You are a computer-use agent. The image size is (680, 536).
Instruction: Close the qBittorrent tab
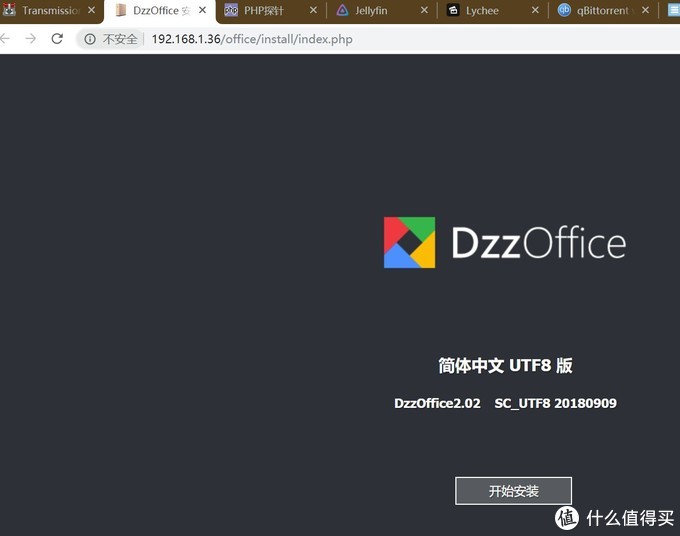click(x=646, y=10)
